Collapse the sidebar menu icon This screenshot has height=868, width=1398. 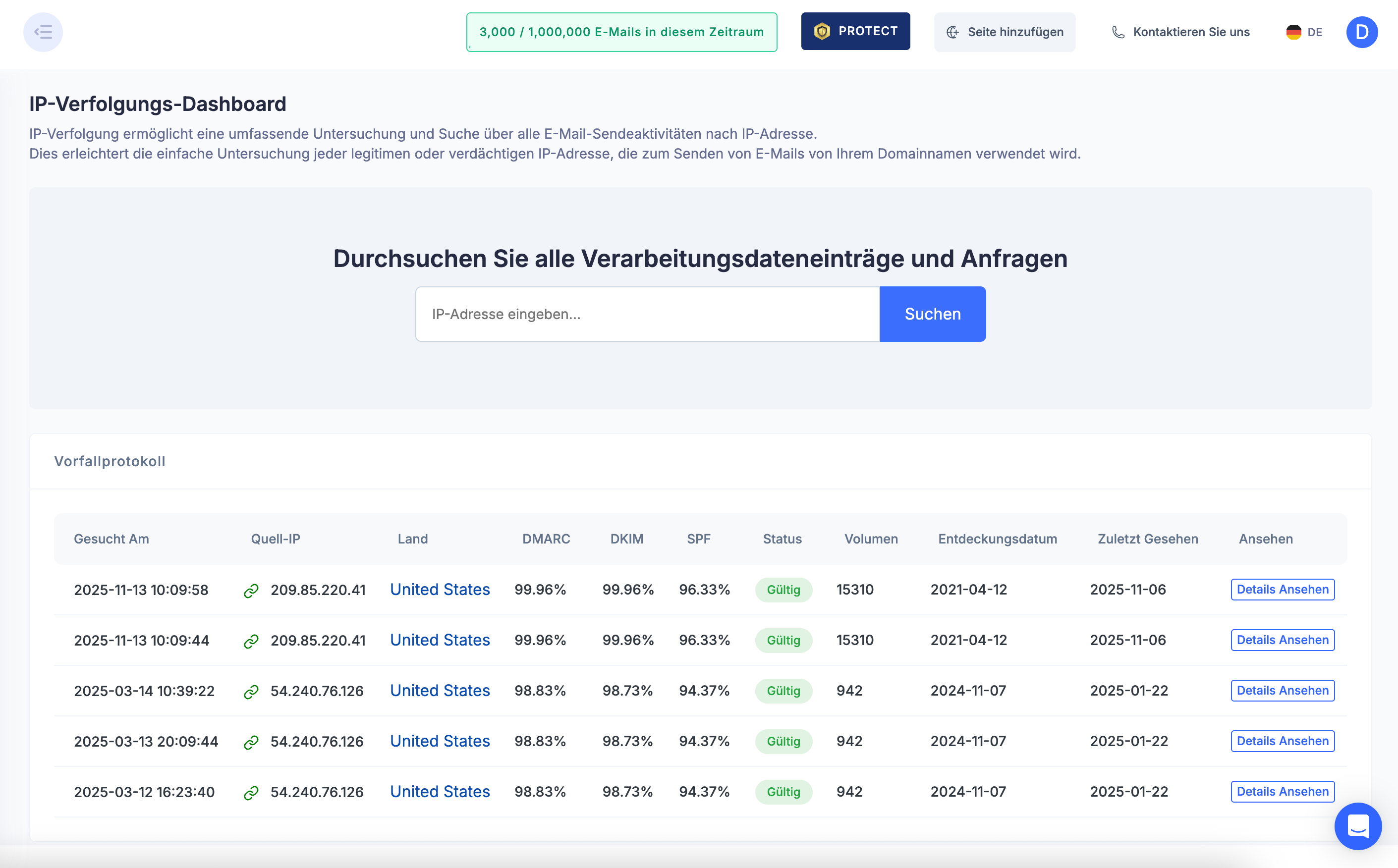pyautogui.click(x=43, y=32)
